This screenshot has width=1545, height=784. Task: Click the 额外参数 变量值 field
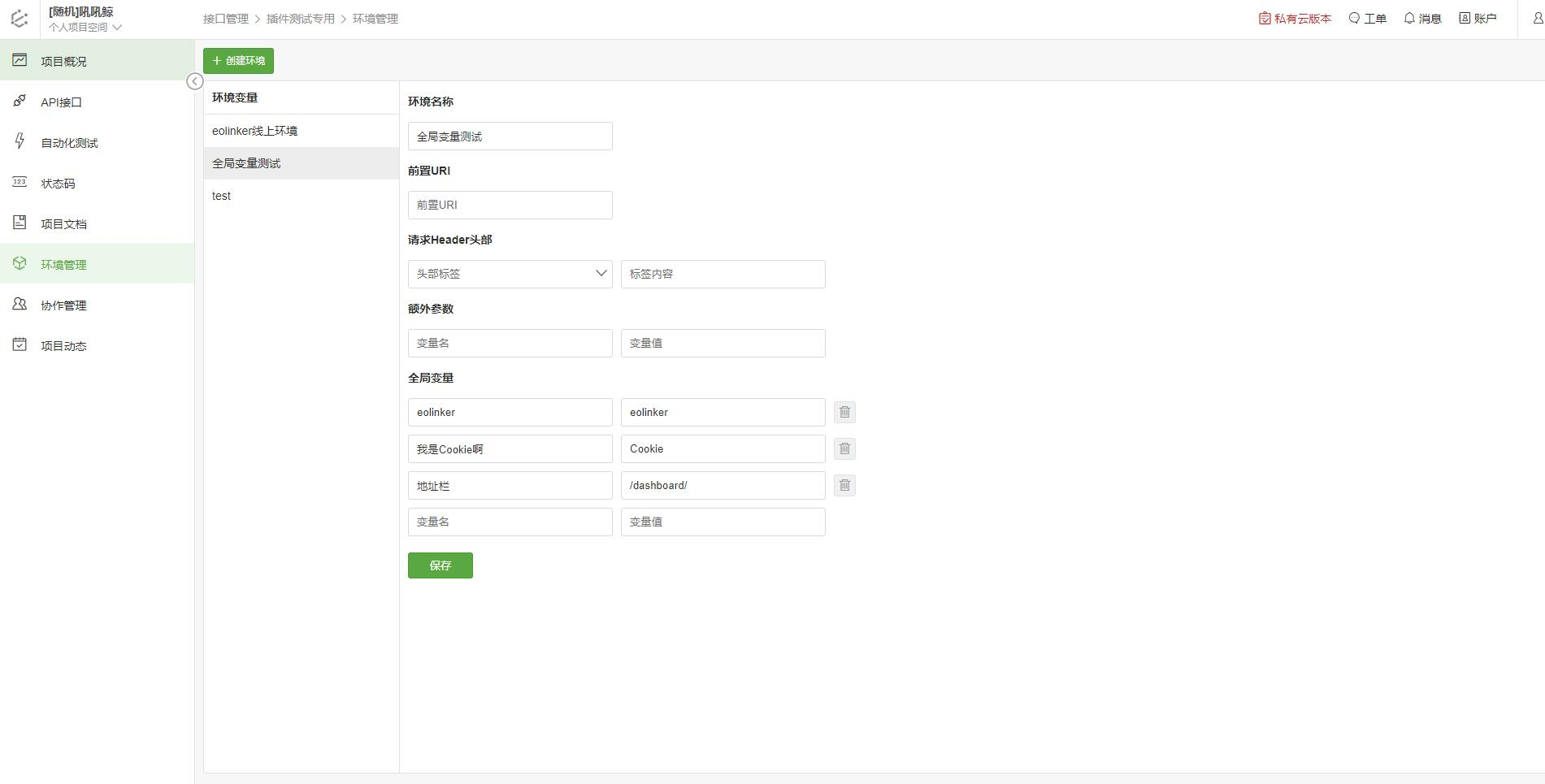(x=723, y=343)
